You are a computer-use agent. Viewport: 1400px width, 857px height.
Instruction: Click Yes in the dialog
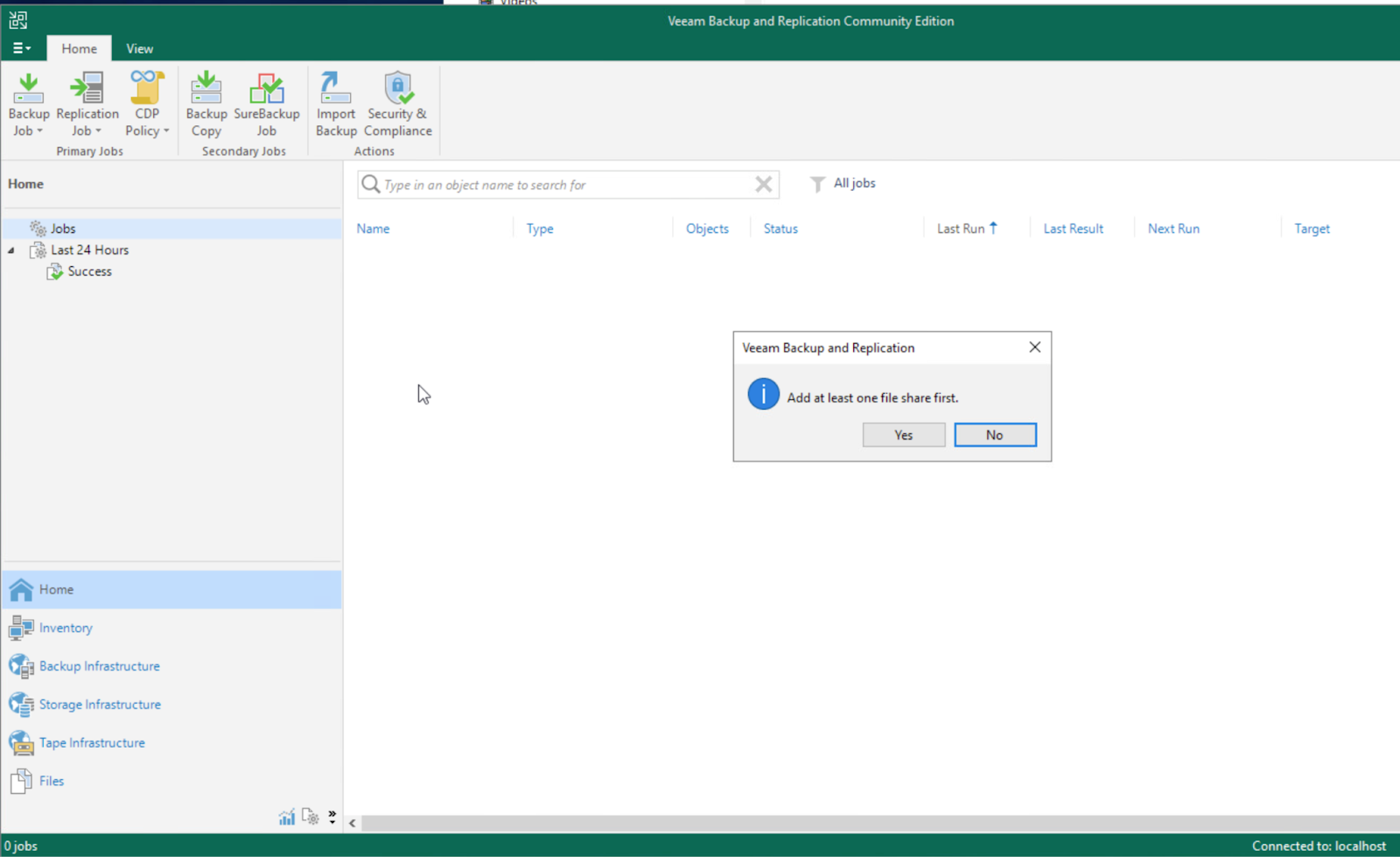[x=904, y=435]
